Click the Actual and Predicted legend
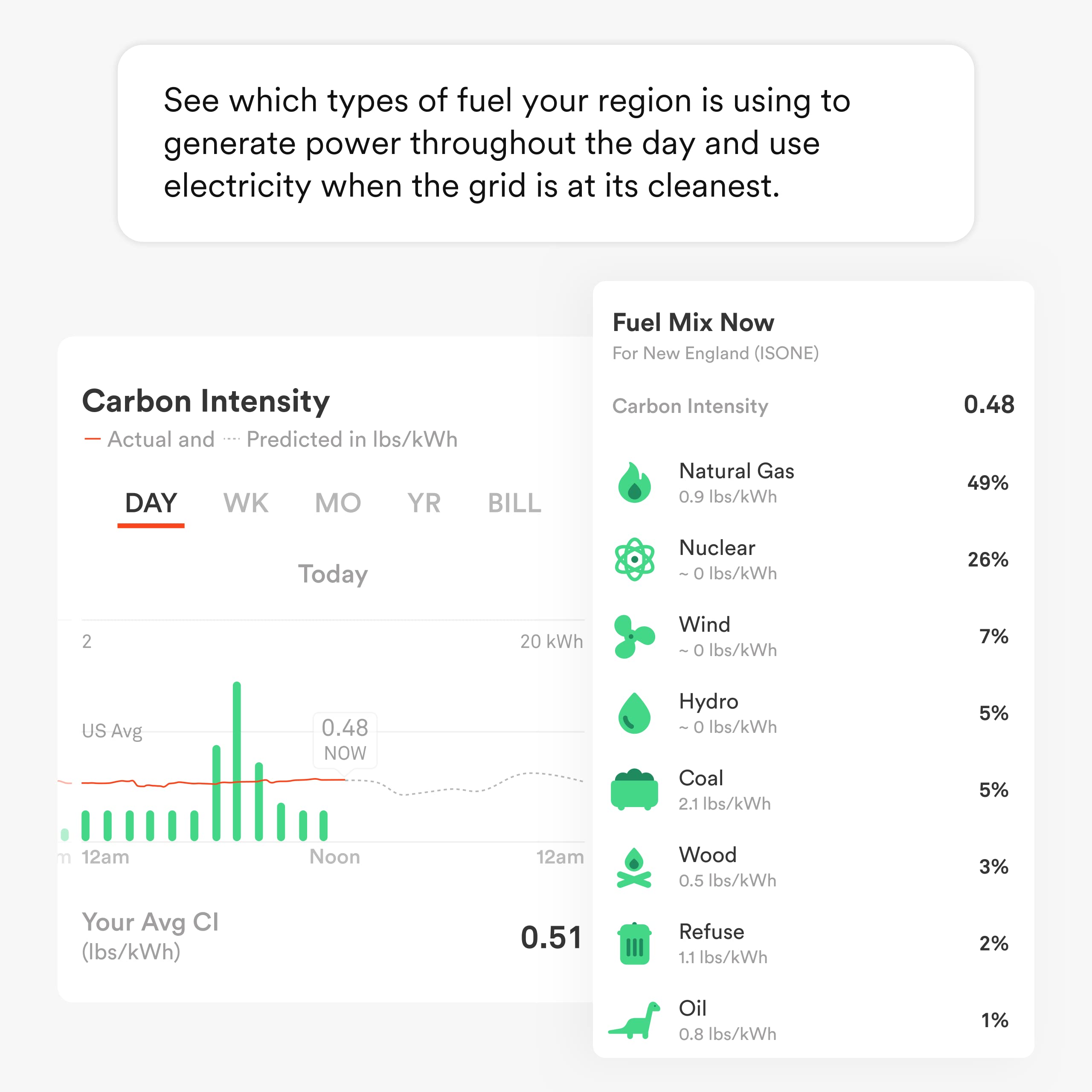Screen dimensions: 1092x1092 [x=271, y=439]
